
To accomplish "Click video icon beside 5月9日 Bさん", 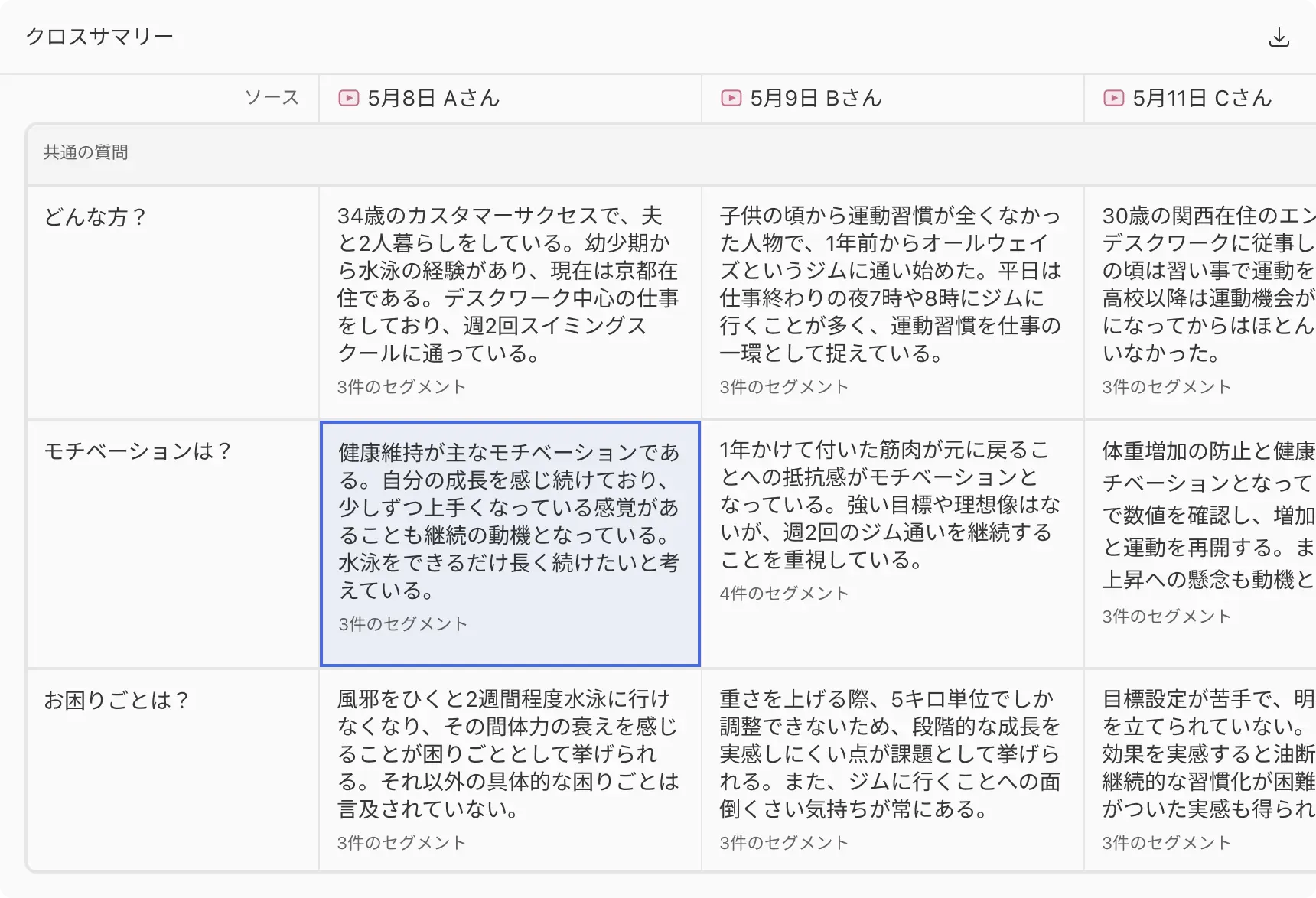I will pos(731,98).
